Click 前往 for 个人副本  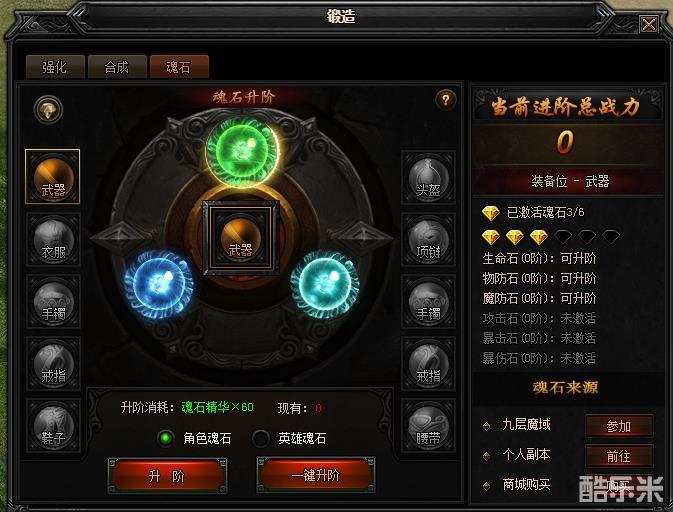(619, 456)
